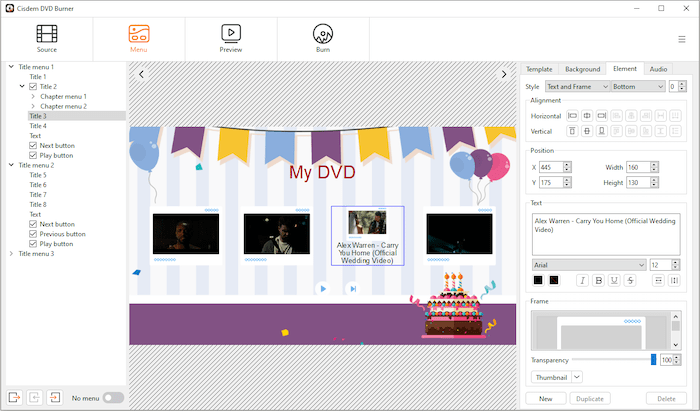
Task: Open the Source step
Action: 47,37
